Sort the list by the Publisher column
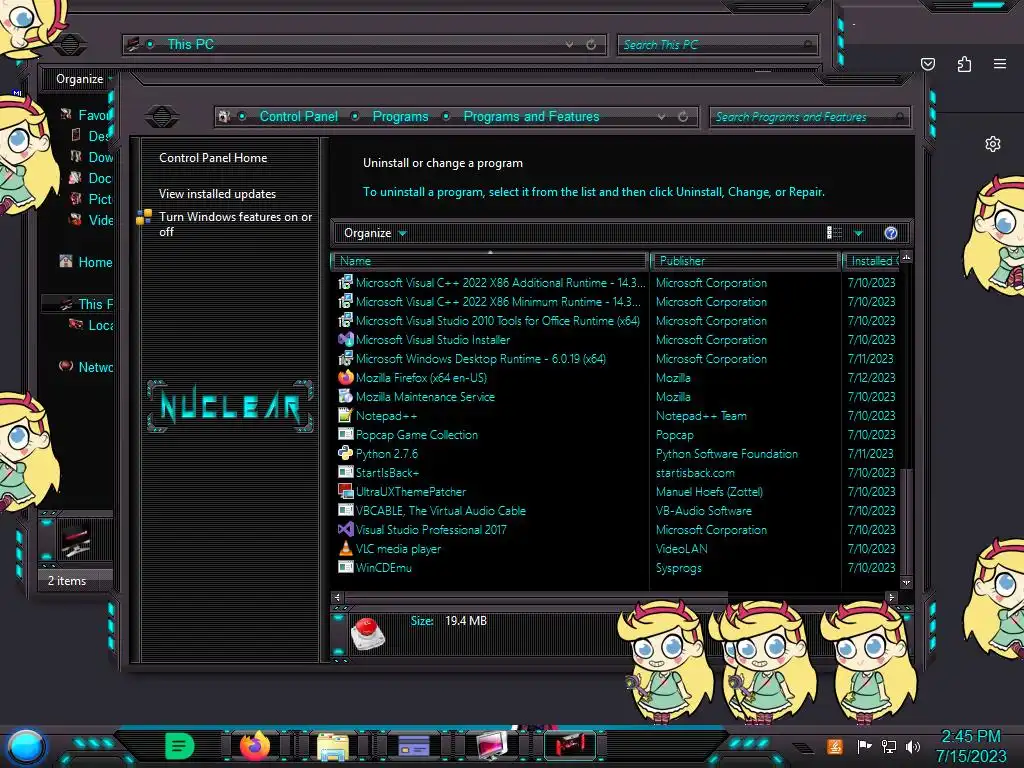Screen dimensions: 1024x768 pos(744,261)
